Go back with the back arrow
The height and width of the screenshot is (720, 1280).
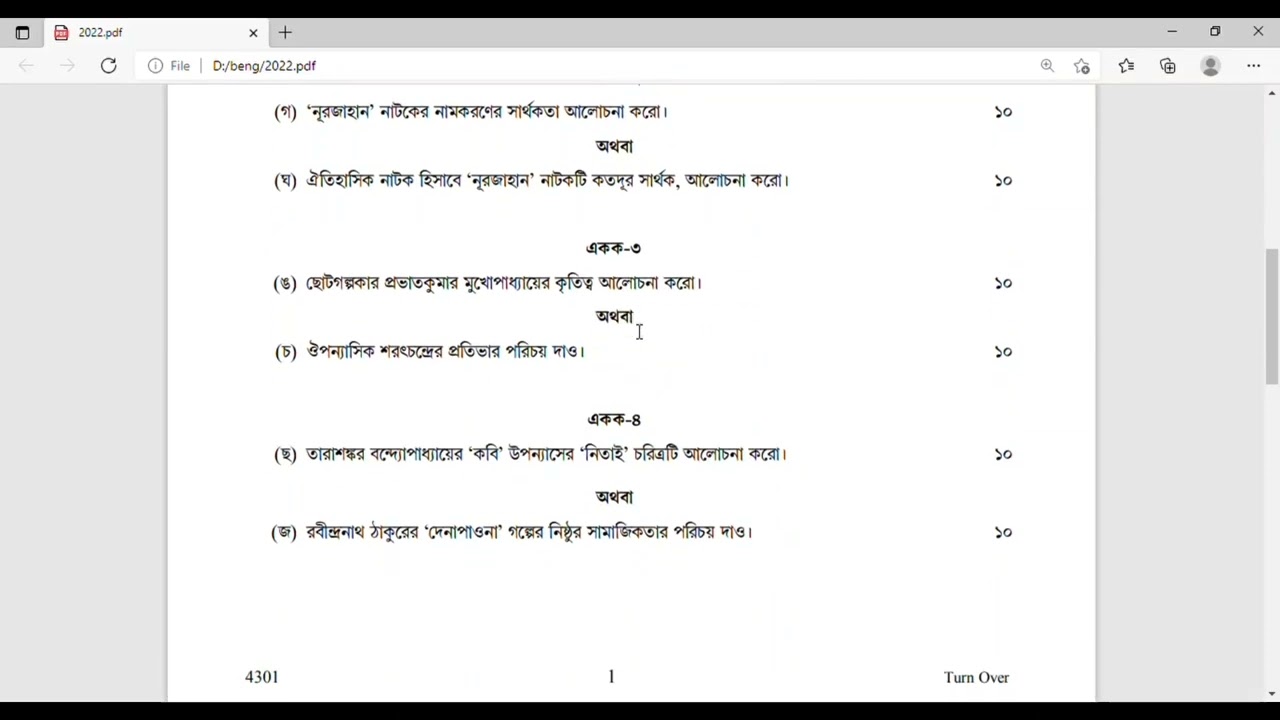(x=26, y=66)
